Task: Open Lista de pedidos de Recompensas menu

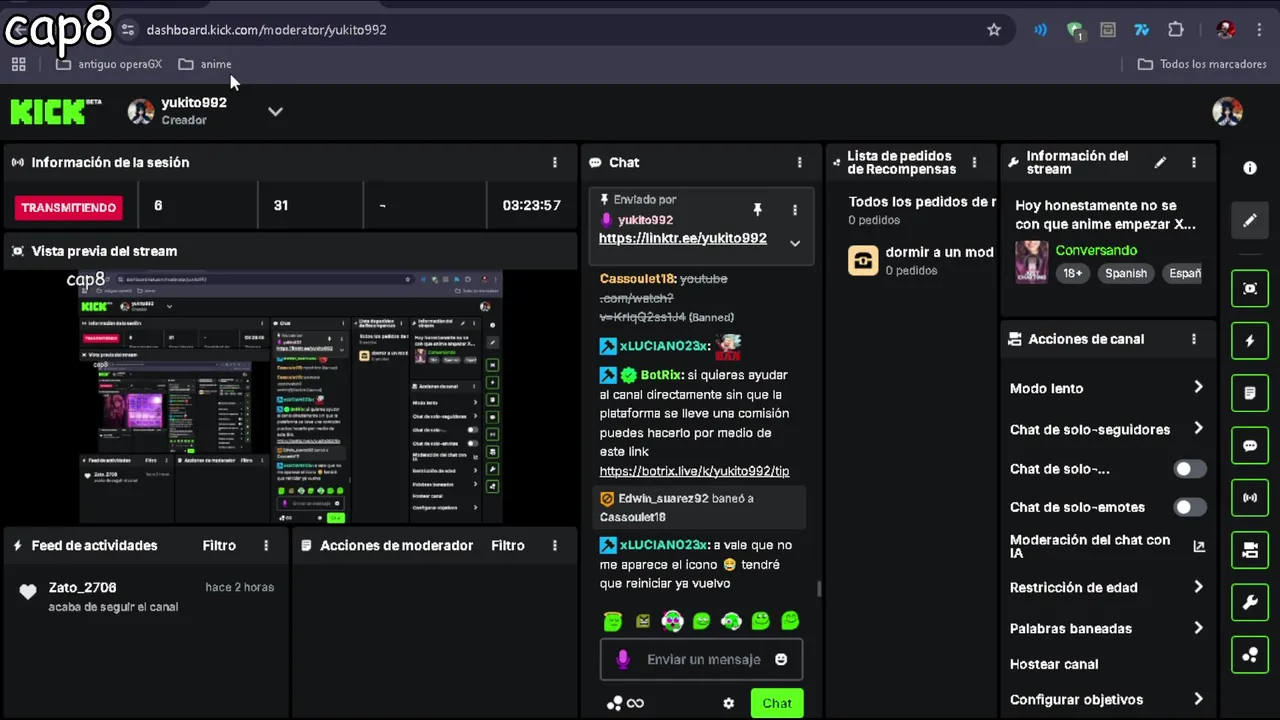Action: (x=974, y=162)
